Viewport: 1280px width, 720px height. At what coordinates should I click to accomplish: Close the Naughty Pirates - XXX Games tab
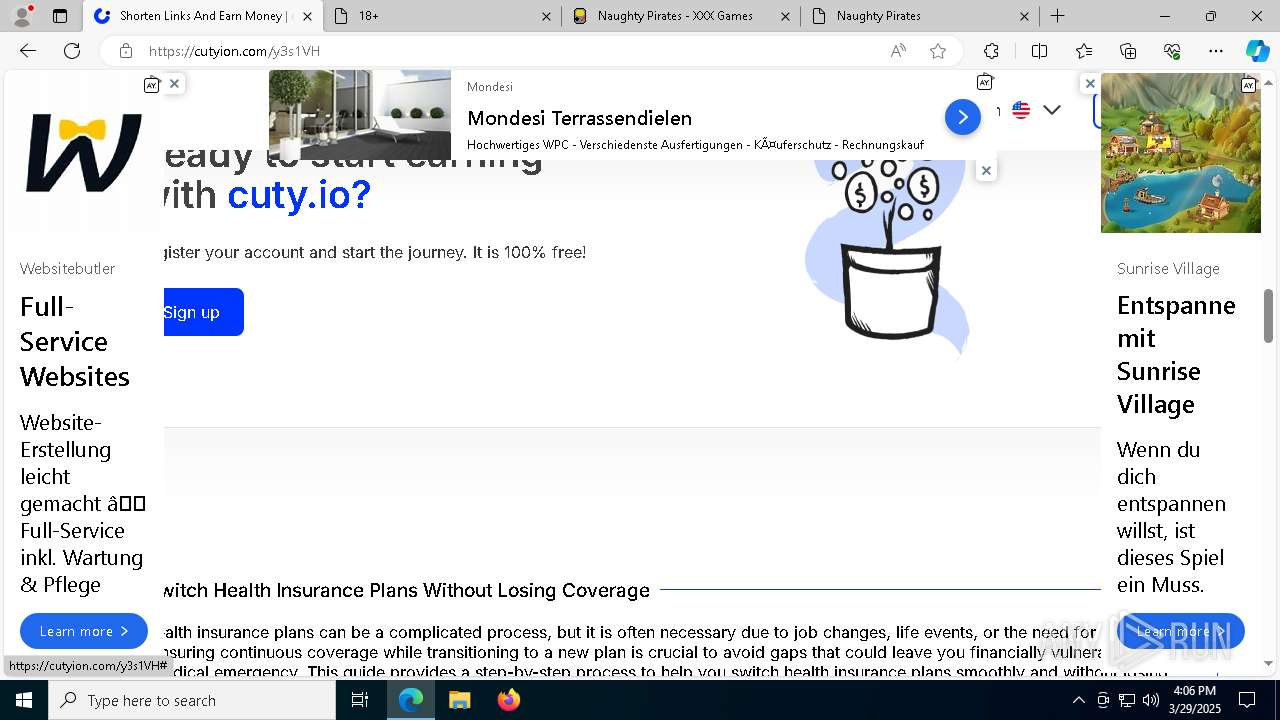(785, 16)
